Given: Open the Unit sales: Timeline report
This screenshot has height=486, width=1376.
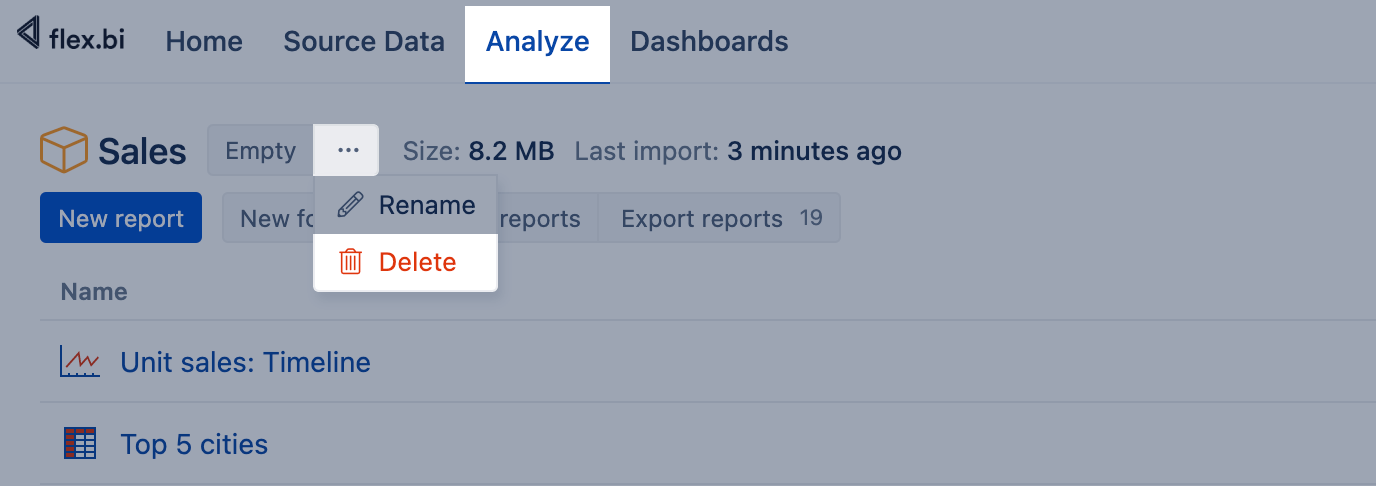Looking at the screenshot, I should point(245,361).
